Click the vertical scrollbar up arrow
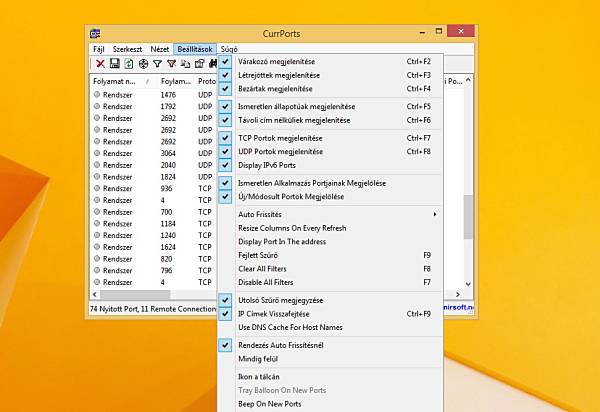 468,80
